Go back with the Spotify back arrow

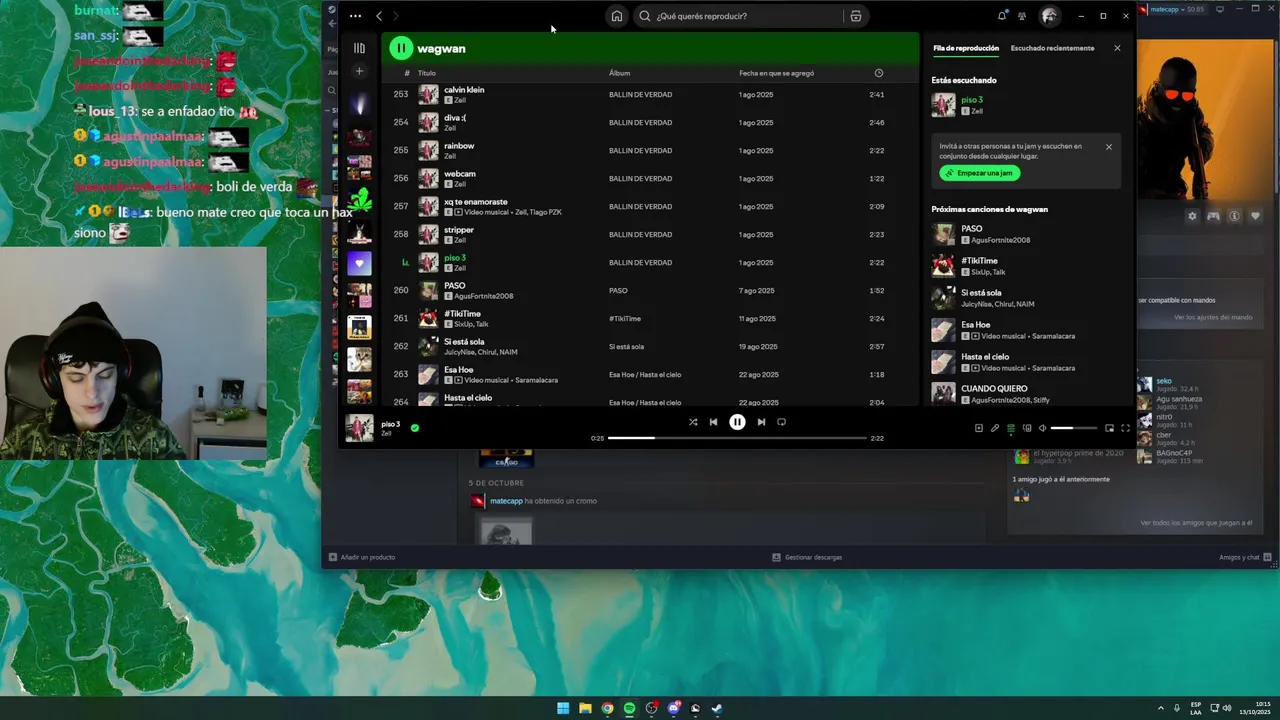[x=379, y=16]
